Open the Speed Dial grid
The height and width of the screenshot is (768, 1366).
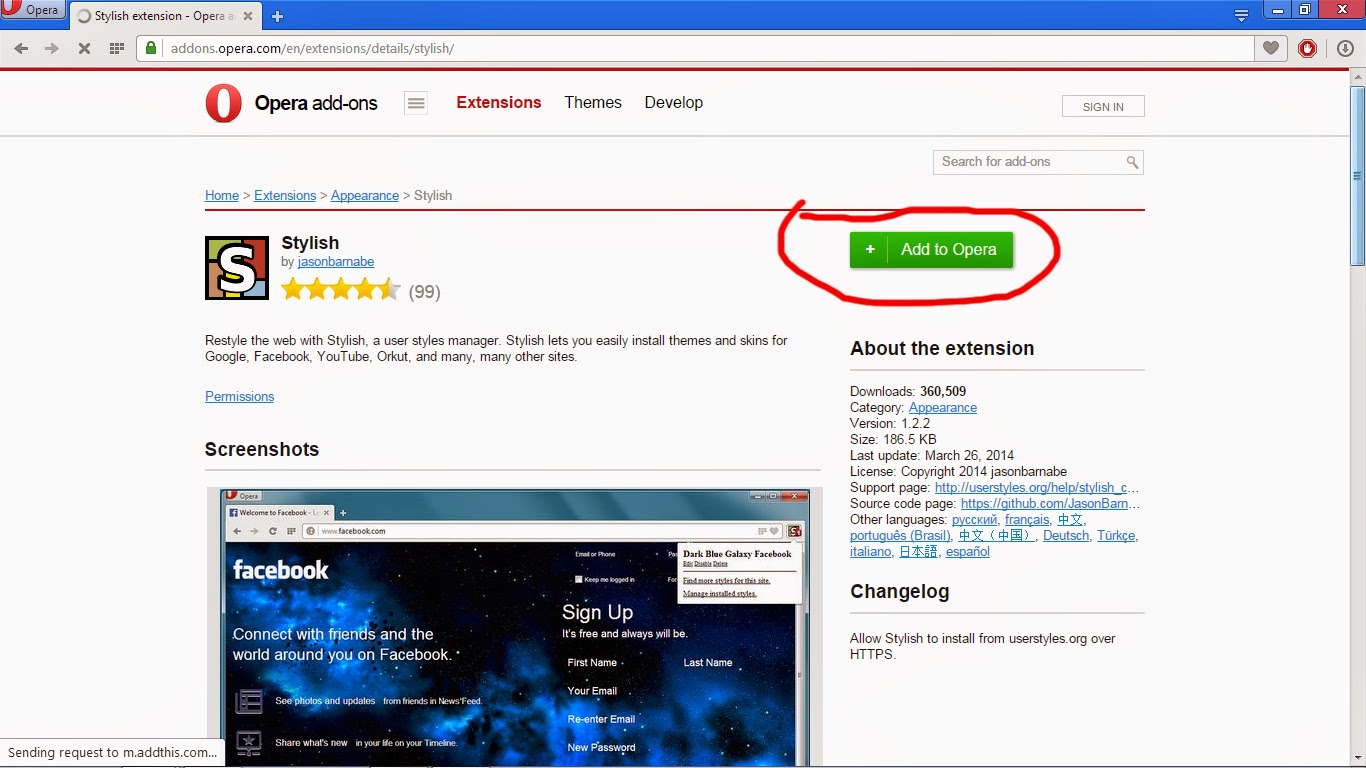[x=116, y=48]
